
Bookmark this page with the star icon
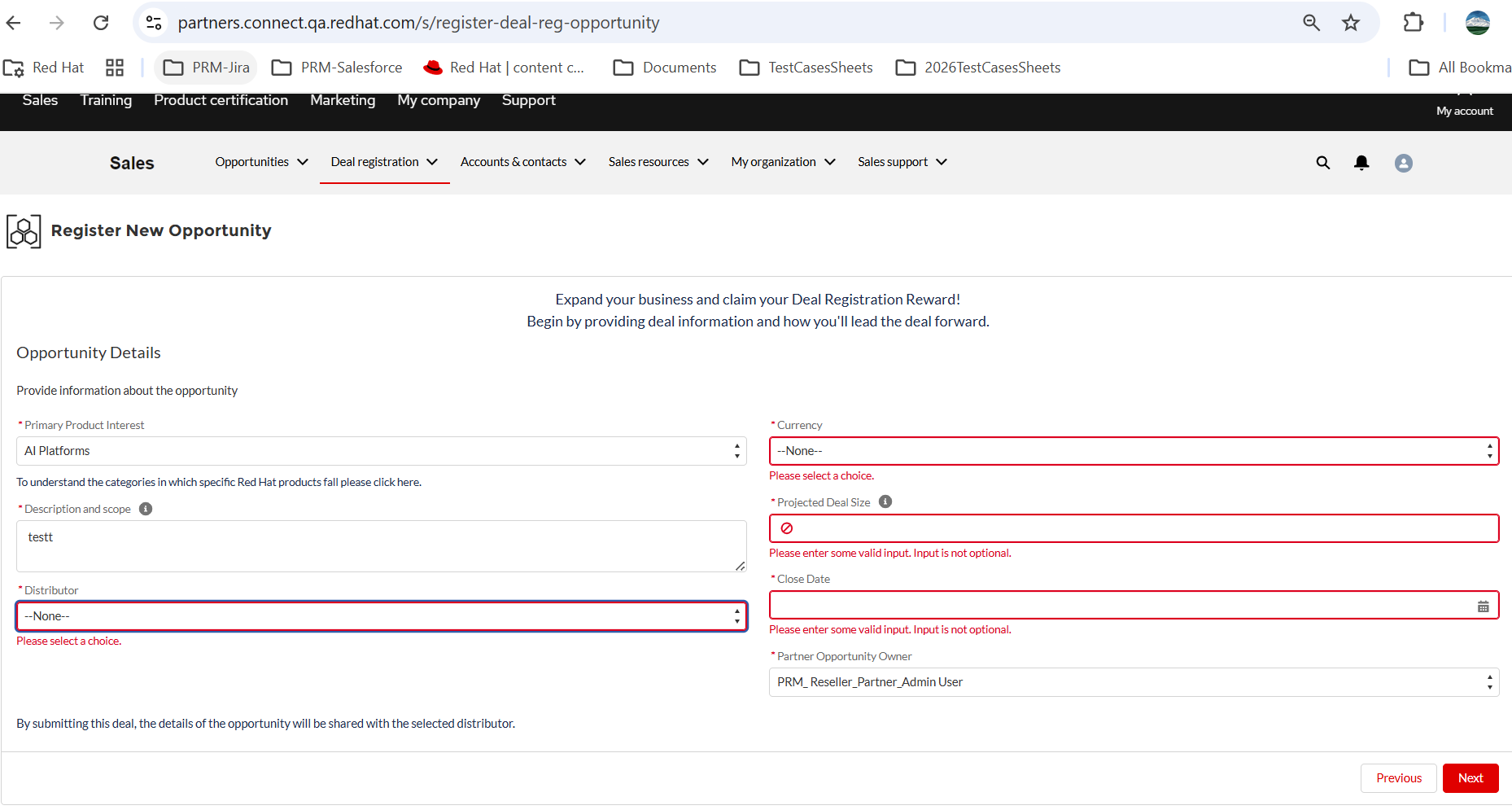1351,23
